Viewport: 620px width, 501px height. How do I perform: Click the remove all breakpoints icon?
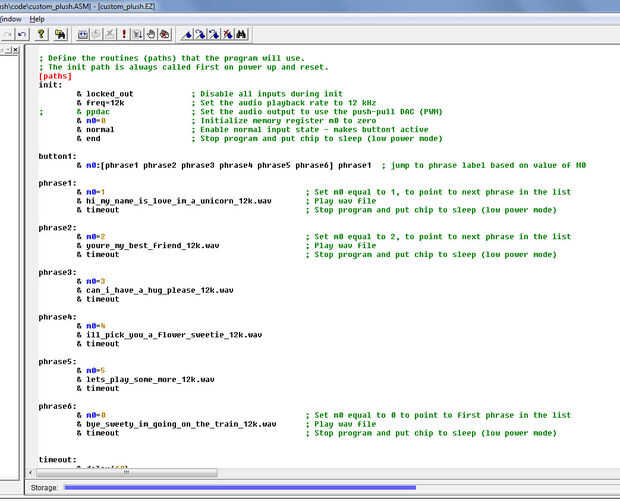pyautogui.click(x=165, y=35)
